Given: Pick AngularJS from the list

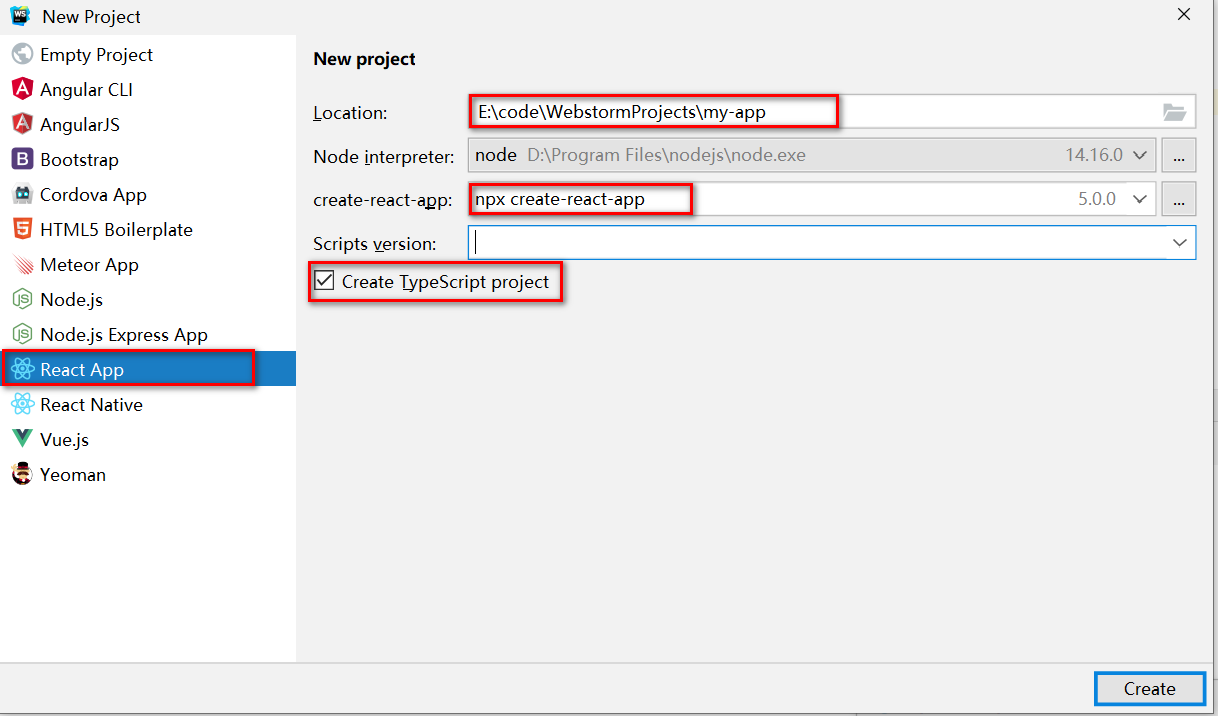Looking at the screenshot, I should pos(148,124).
